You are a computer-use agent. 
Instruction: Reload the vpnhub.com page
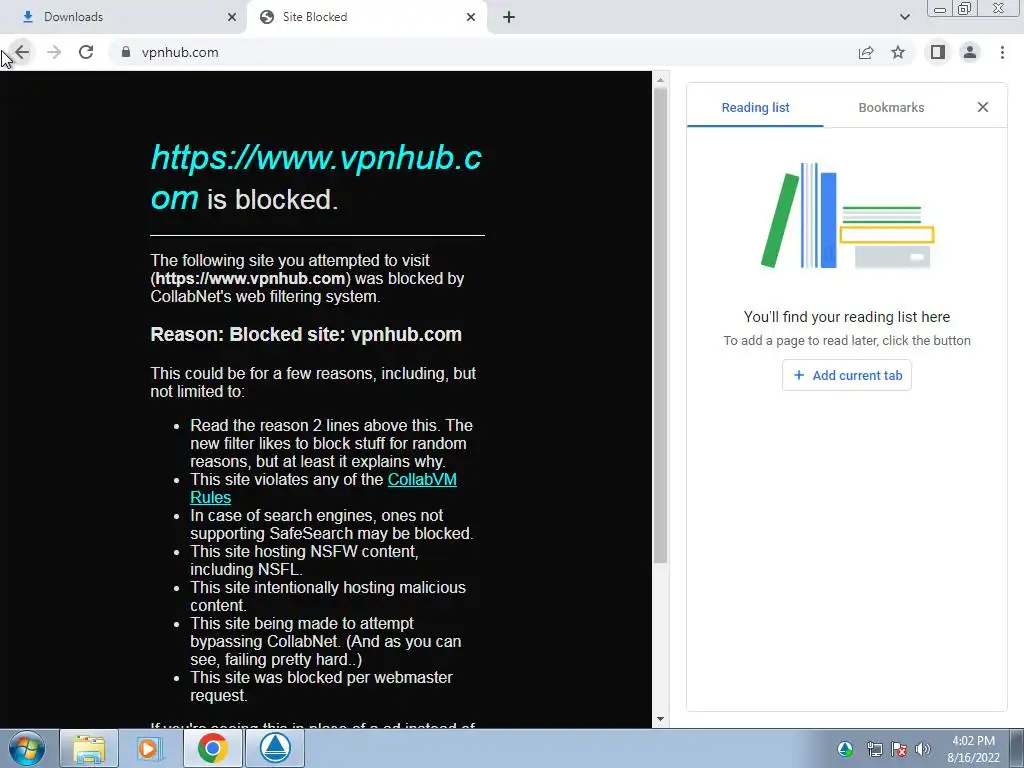(86, 52)
